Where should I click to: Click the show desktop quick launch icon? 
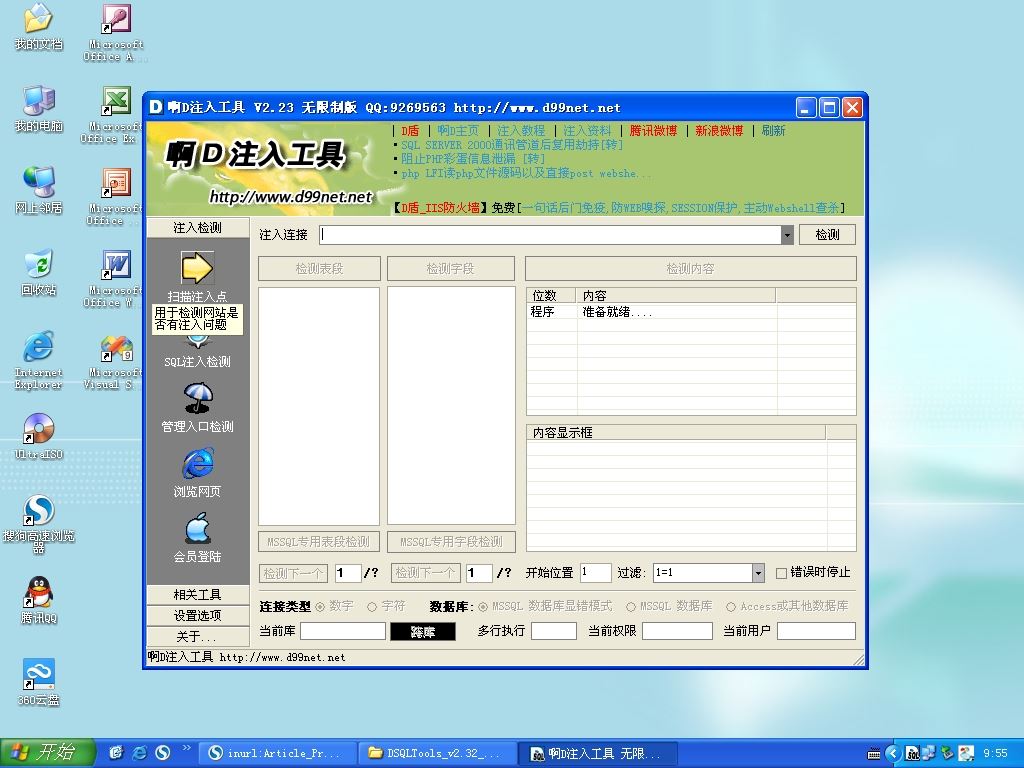point(116,752)
